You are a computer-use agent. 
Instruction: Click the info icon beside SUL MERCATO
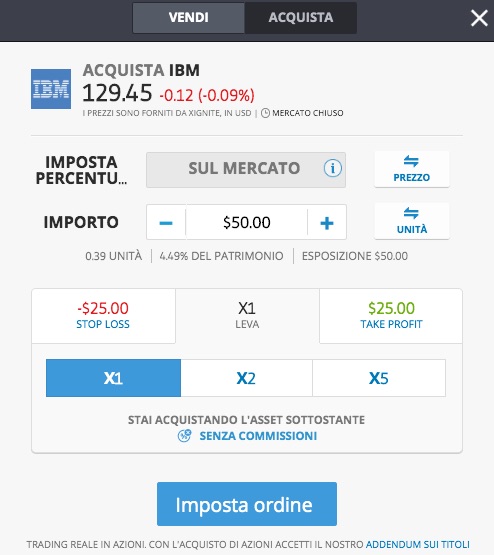point(333,168)
